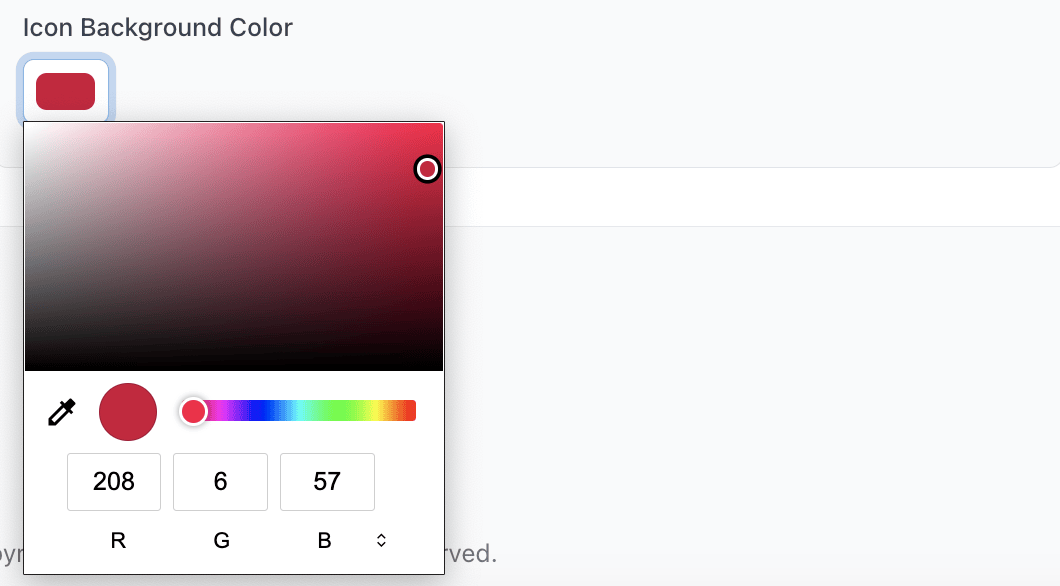The height and width of the screenshot is (586, 1060).
Task: Click the B channel label
Action: pyautogui.click(x=324, y=541)
